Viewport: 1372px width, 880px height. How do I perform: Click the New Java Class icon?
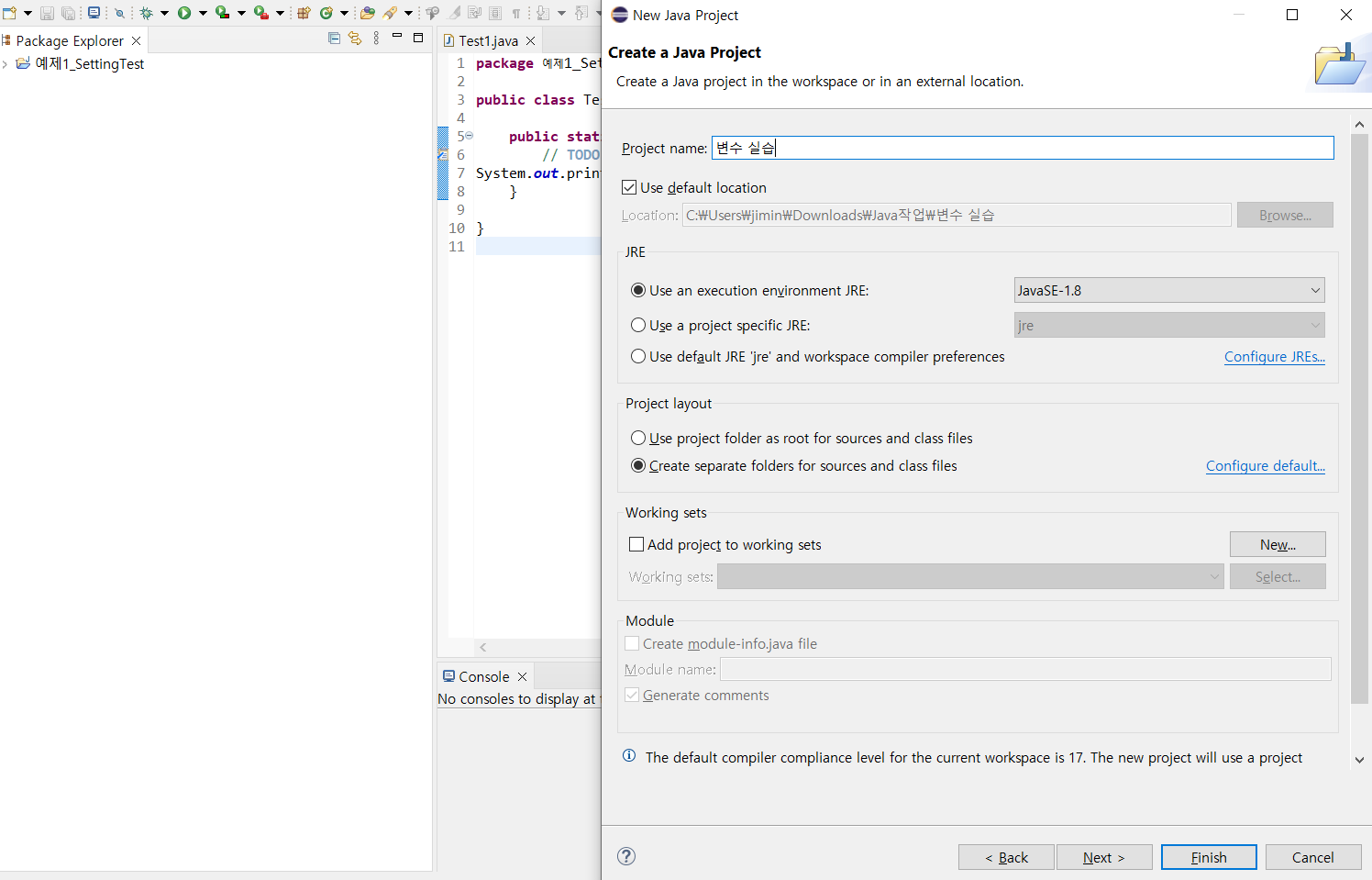coord(326,13)
